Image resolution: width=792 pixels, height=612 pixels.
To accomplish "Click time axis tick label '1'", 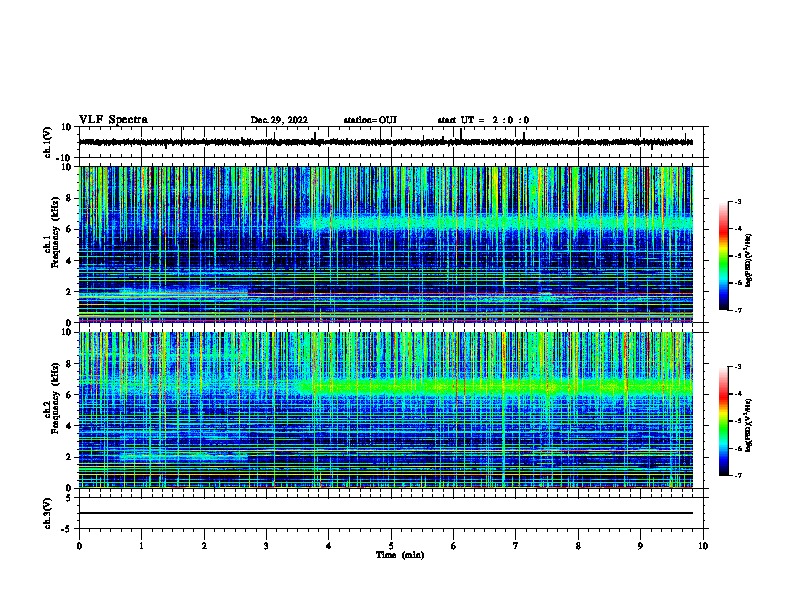I will [141, 546].
